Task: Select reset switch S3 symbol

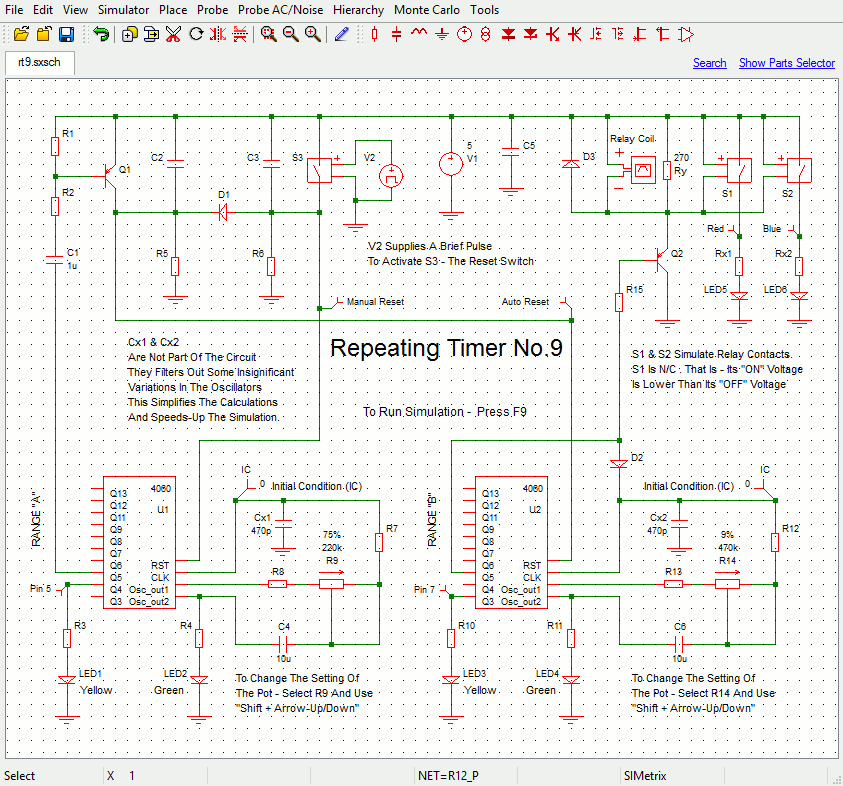Action: pos(319,170)
